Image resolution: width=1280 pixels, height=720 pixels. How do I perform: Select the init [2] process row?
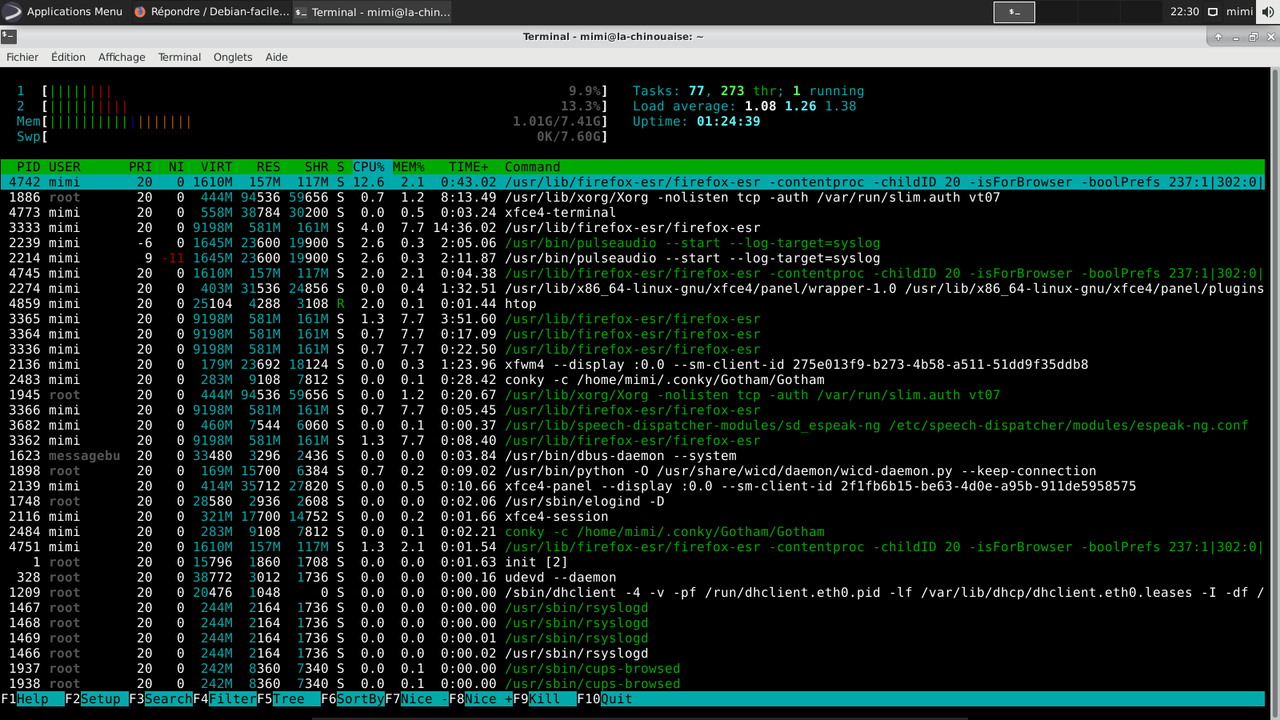(632, 562)
